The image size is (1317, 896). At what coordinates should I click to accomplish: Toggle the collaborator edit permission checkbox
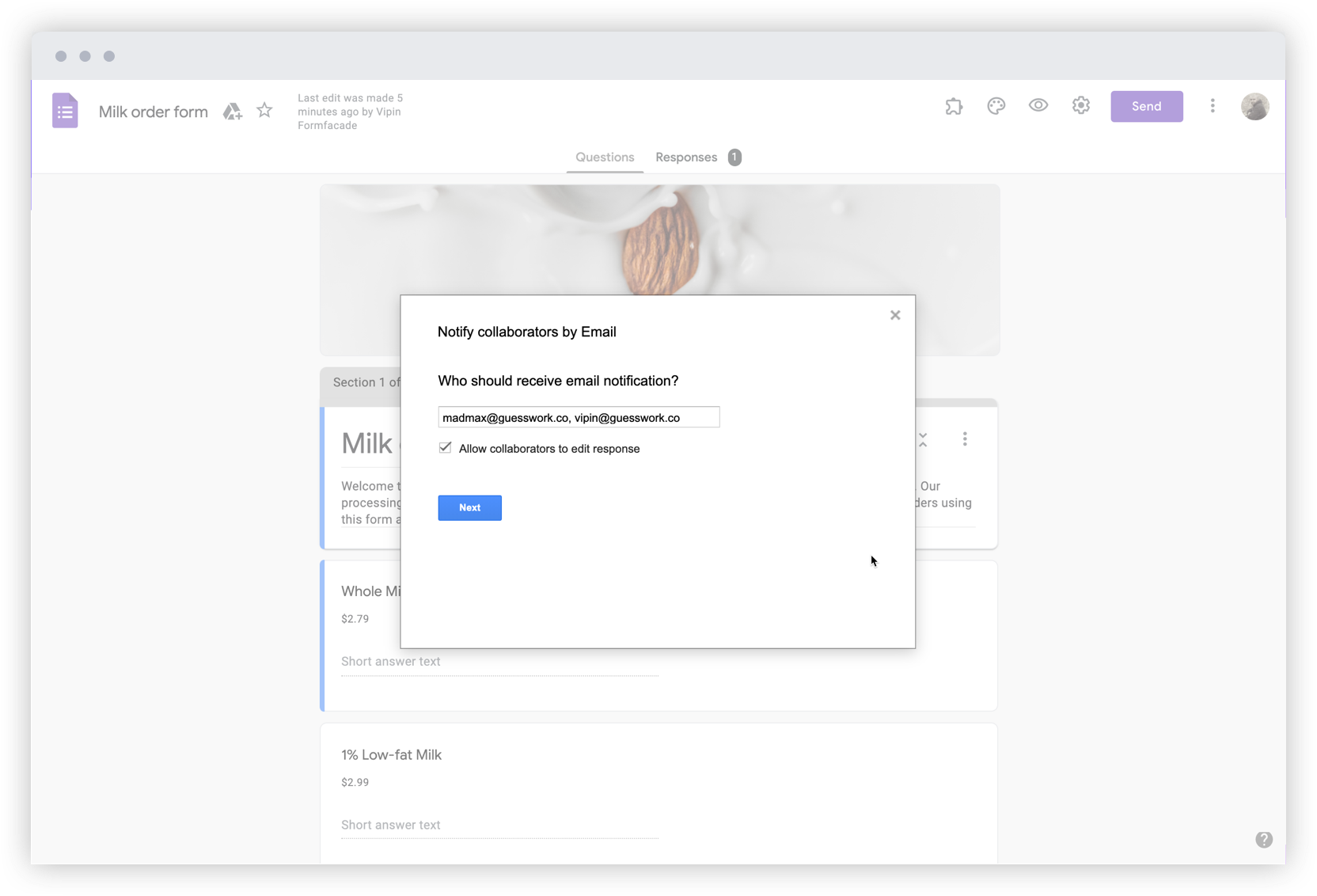(x=445, y=447)
